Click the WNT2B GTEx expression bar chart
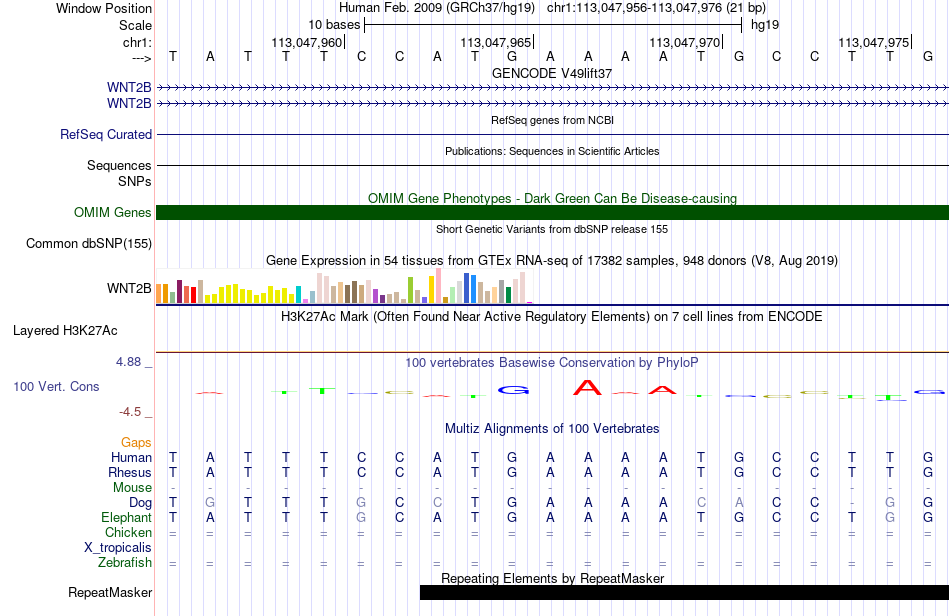The image size is (950, 616). 344,286
